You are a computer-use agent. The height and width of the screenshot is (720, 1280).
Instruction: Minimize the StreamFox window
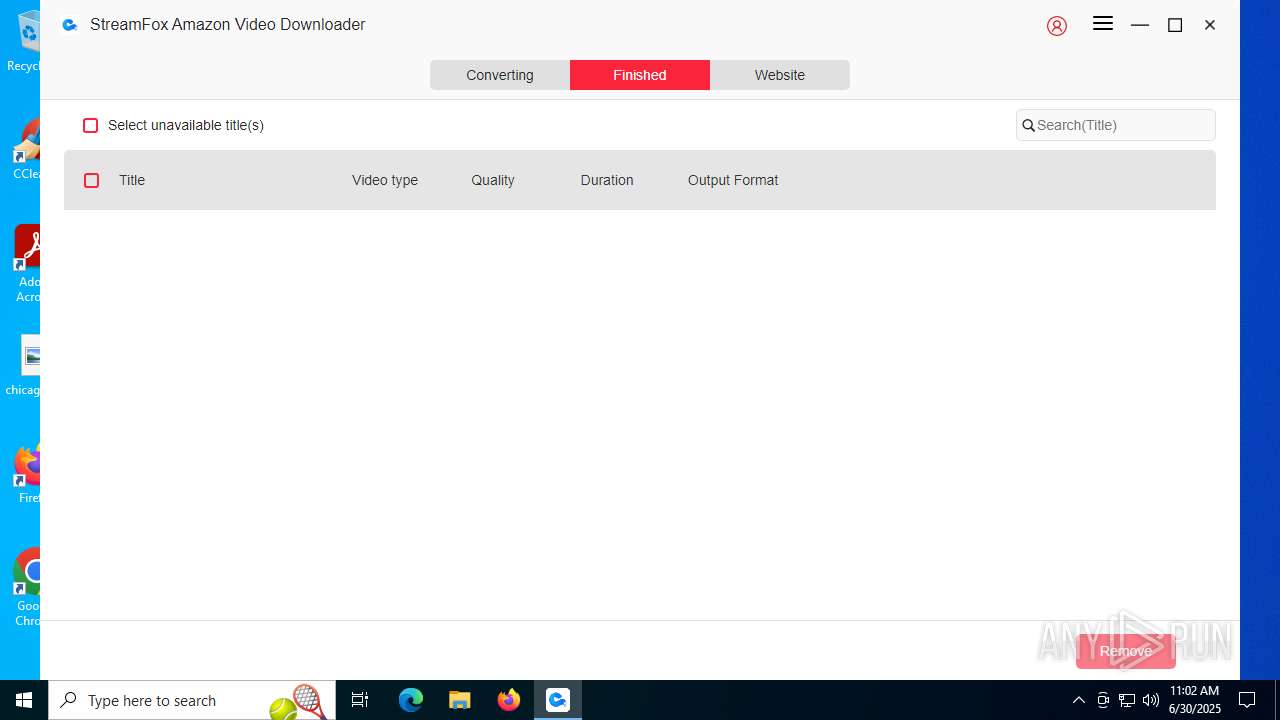click(x=1140, y=25)
